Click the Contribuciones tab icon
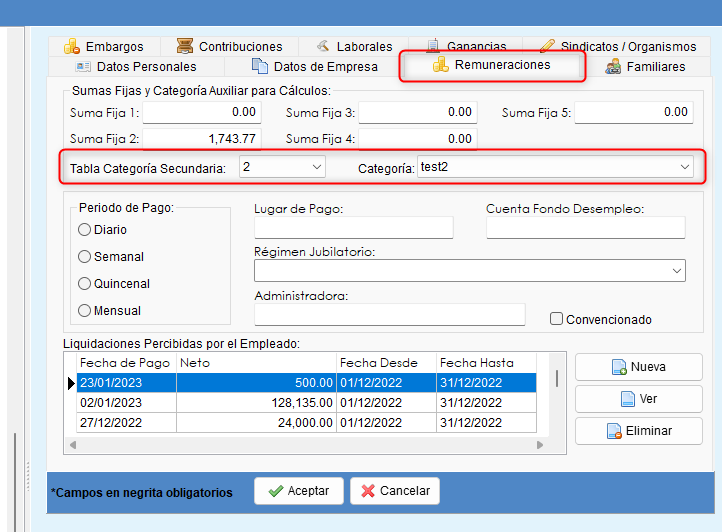This screenshot has width=722, height=532. click(184, 46)
